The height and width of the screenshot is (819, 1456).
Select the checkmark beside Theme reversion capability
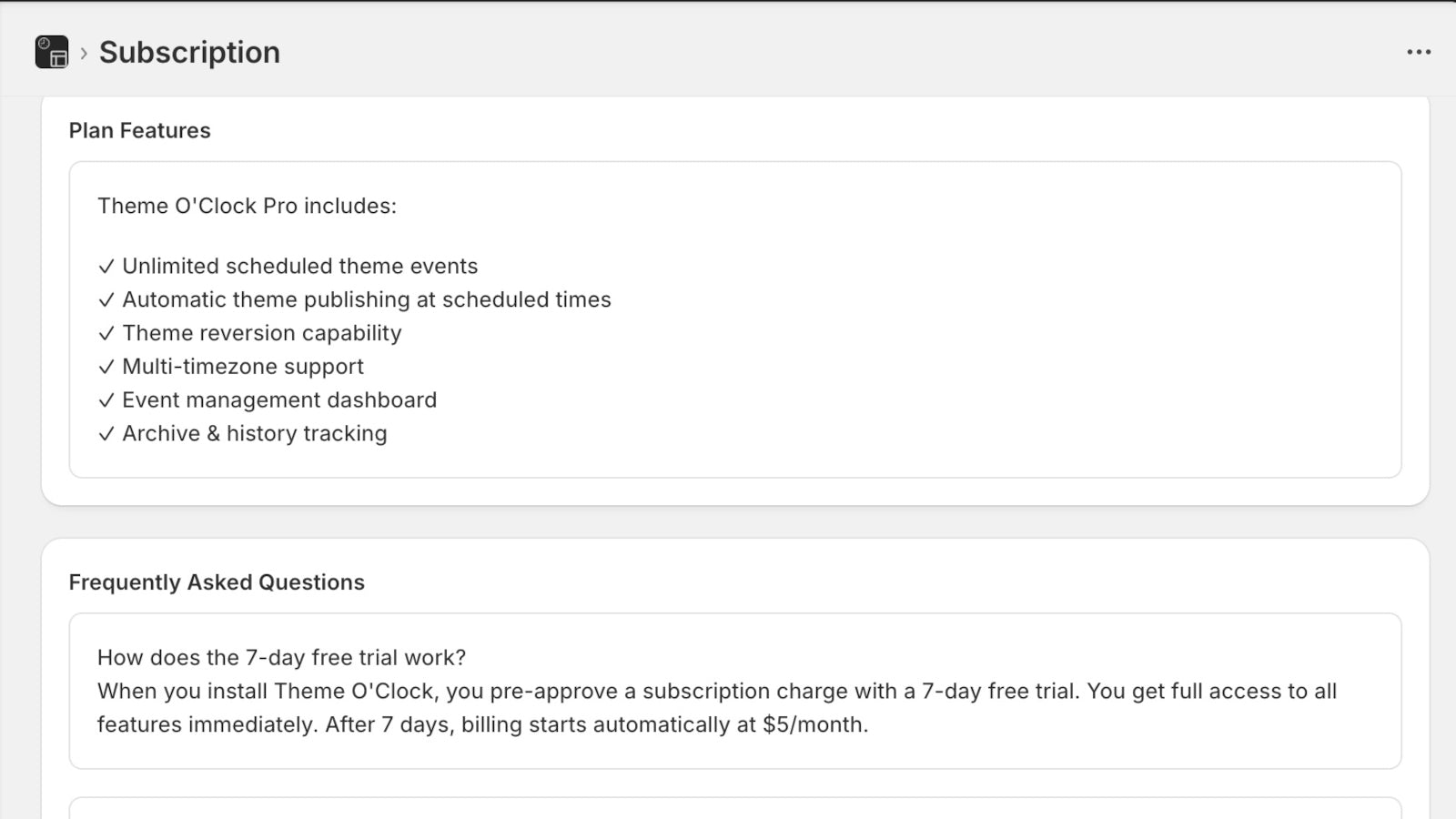click(105, 333)
